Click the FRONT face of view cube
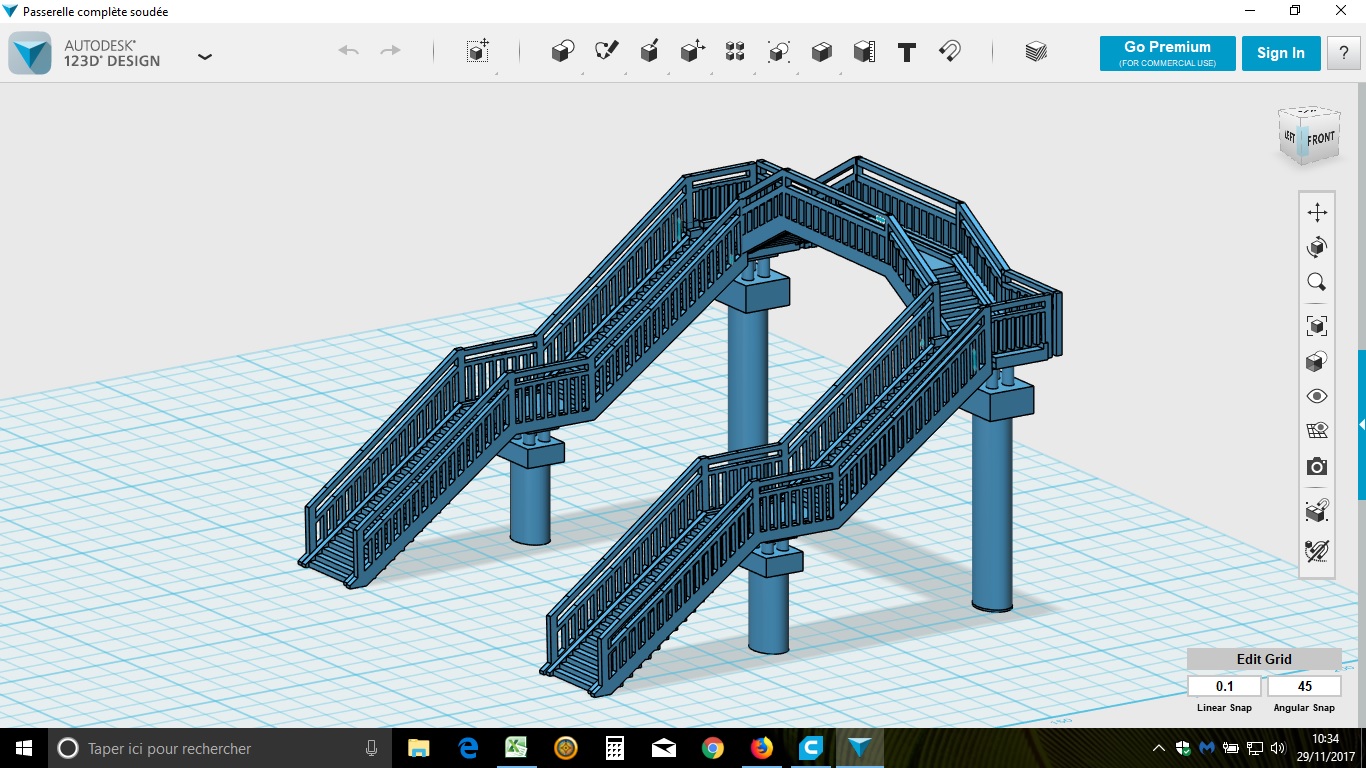Image resolution: width=1366 pixels, height=768 pixels. click(x=1321, y=139)
